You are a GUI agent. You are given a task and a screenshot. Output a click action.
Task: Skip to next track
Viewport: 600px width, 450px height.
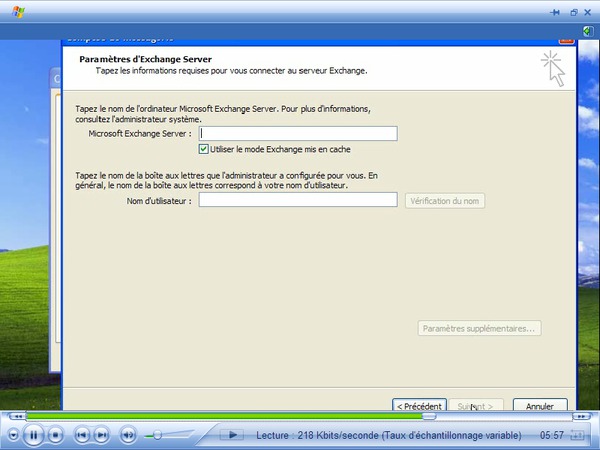(x=101, y=435)
